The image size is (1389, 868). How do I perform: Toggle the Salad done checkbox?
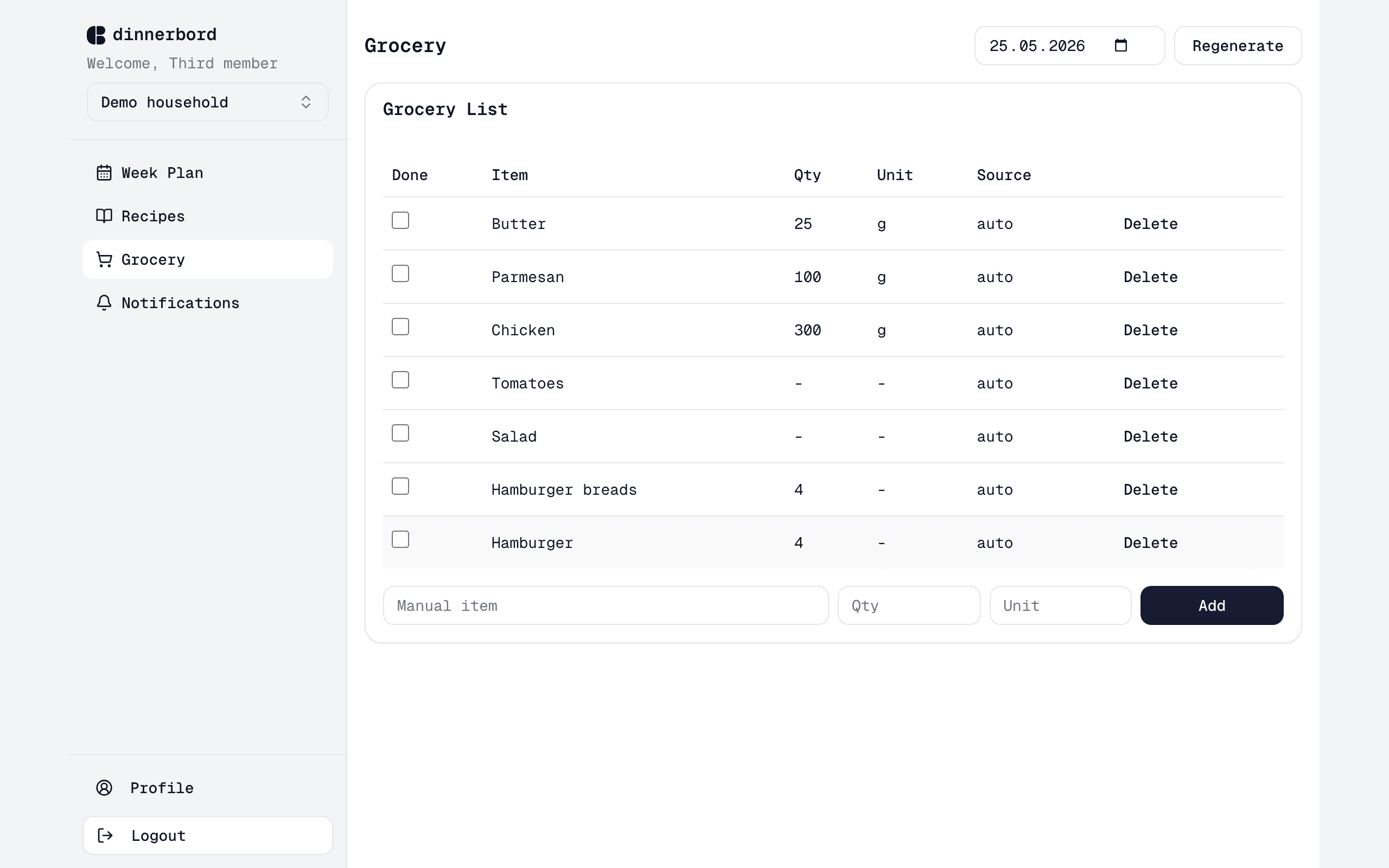pyautogui.click(x=400, y=433)
